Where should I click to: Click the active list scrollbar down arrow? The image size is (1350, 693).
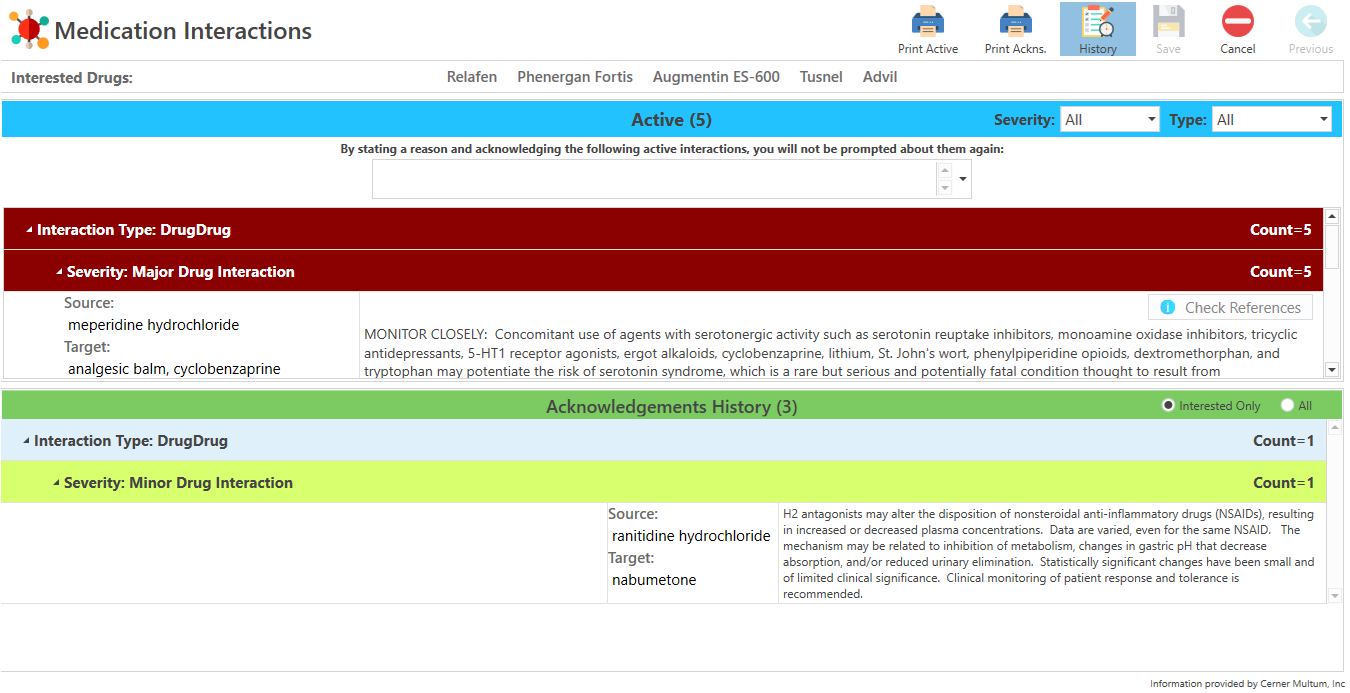point(1331,370)
